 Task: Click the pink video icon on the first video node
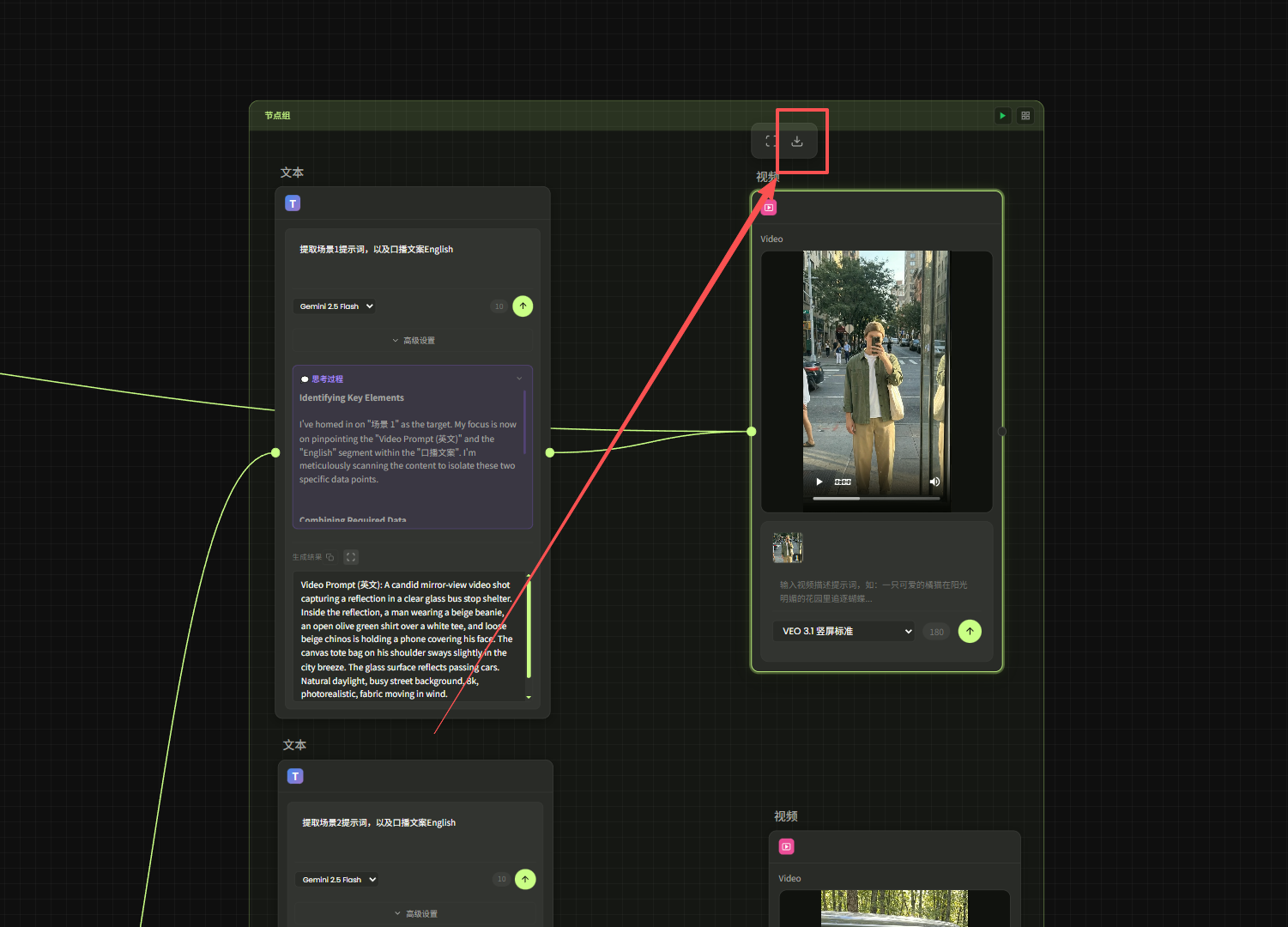[769, 208]
